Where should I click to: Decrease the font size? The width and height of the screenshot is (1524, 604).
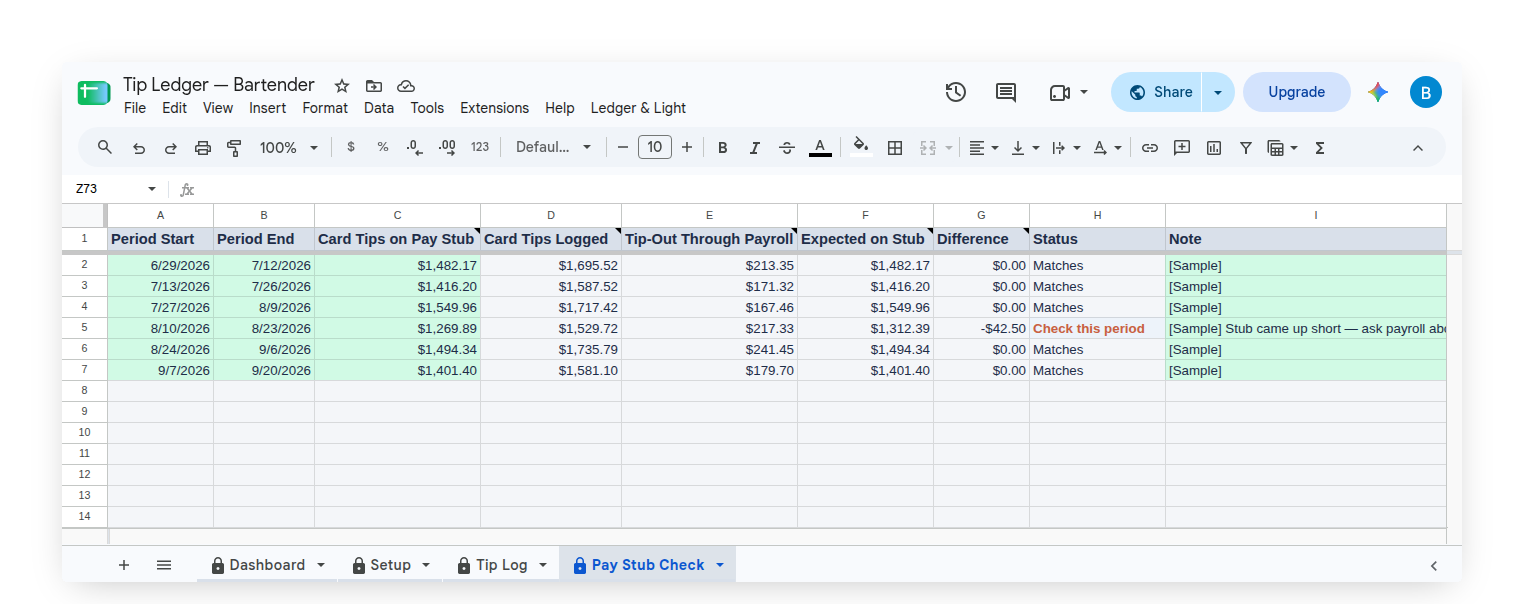point(623,148)
